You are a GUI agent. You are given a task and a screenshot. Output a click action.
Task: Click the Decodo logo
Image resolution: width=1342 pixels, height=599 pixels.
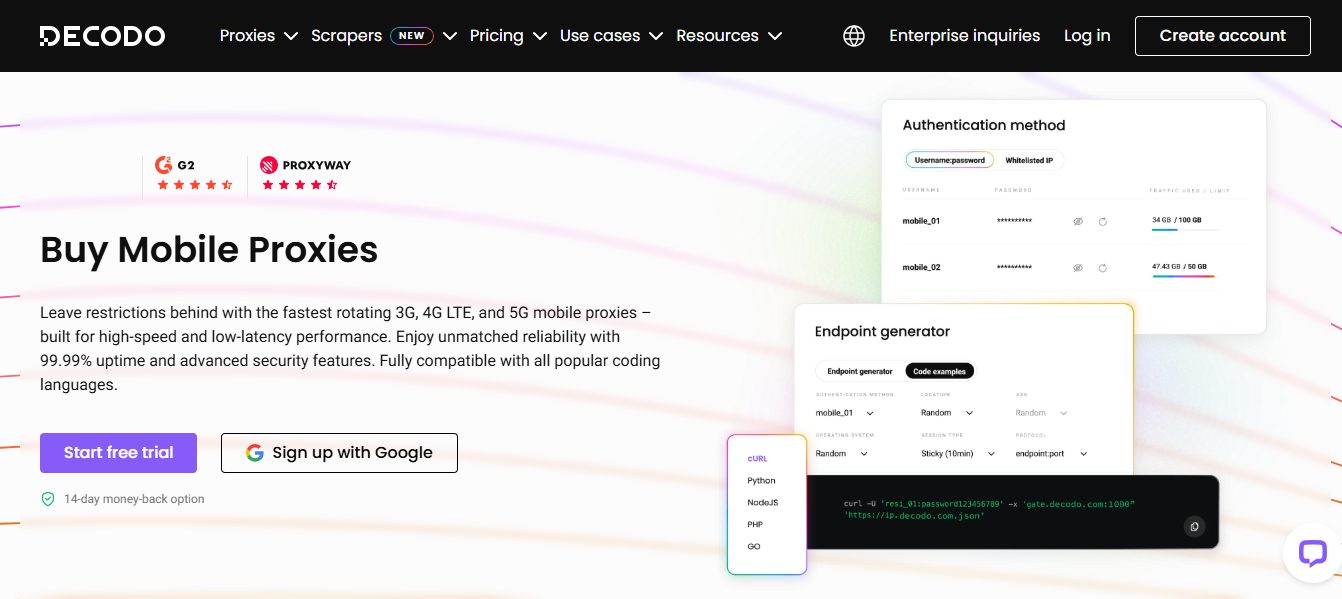pyautogui.click(x=102, y=36)
